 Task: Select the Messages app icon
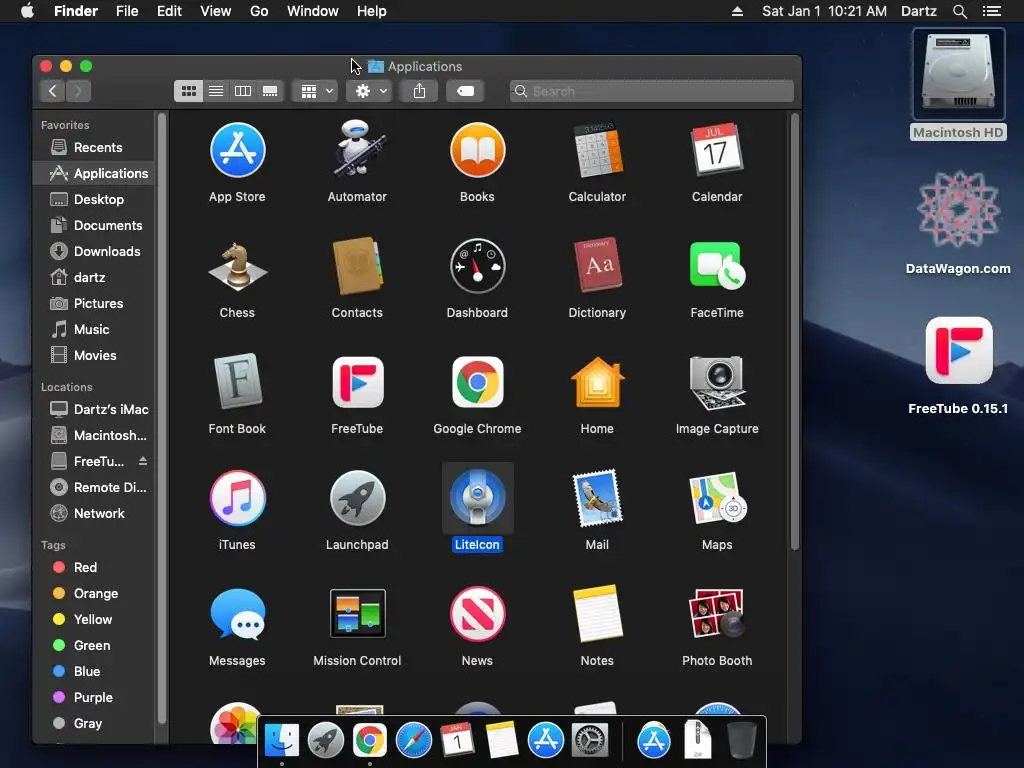tap(237, 614)
